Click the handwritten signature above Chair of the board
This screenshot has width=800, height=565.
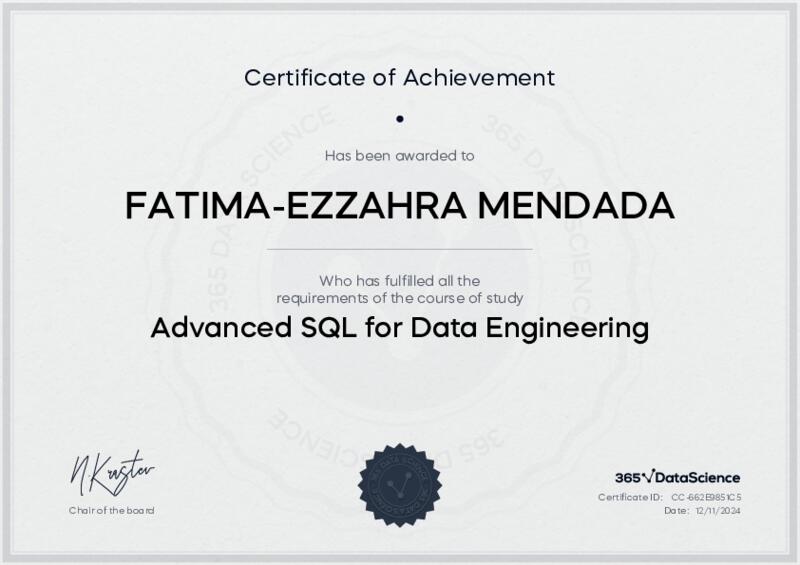tap(111, 472)
